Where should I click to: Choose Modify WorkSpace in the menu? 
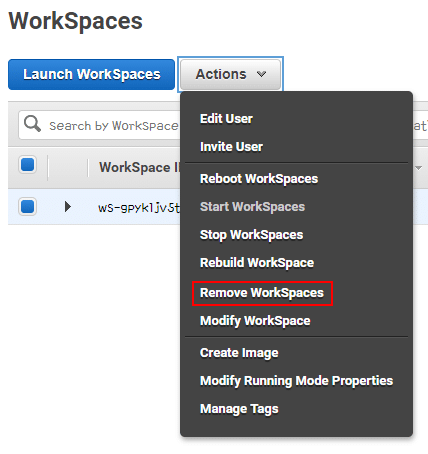point(255,321)
